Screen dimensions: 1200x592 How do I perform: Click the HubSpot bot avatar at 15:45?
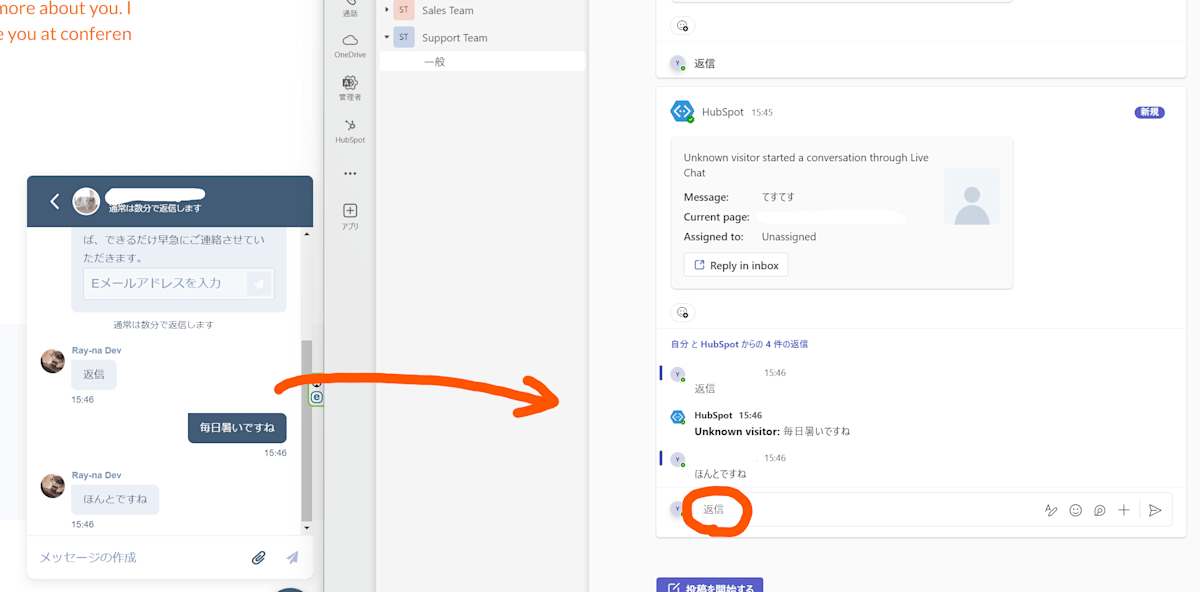(682, 112)
